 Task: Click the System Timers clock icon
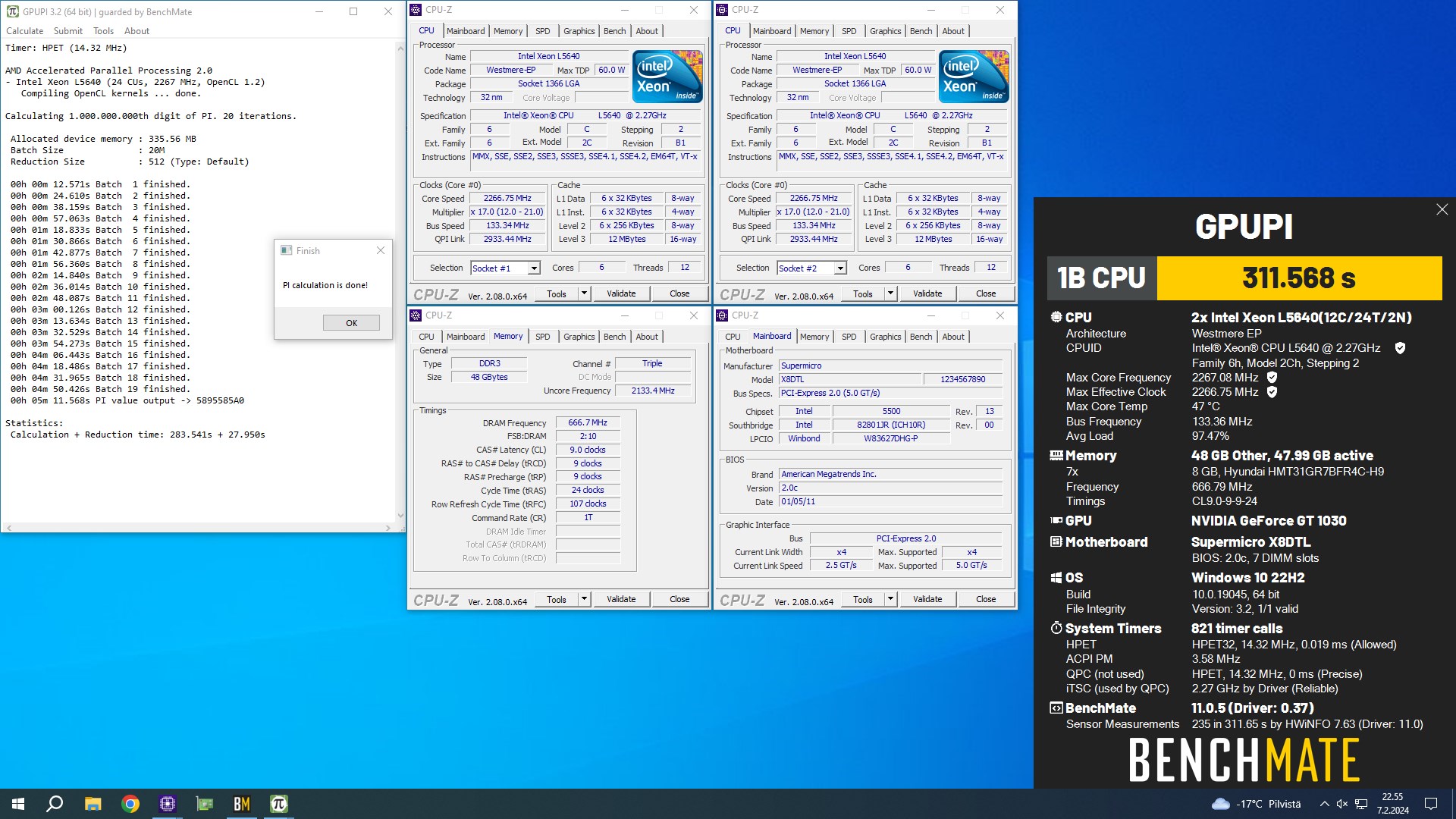(x=1056, y=628)
